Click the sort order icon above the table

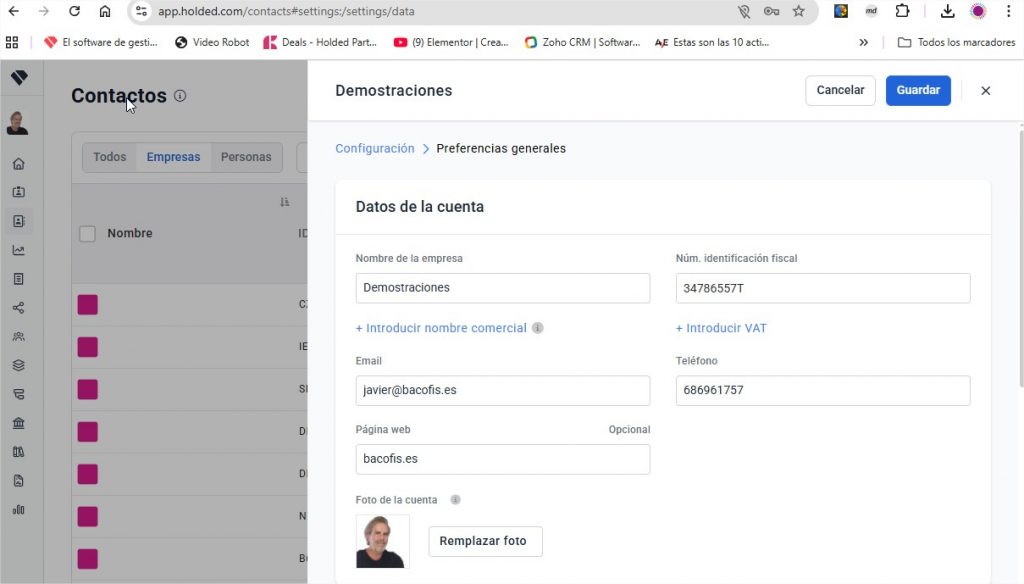coord(284,201)
